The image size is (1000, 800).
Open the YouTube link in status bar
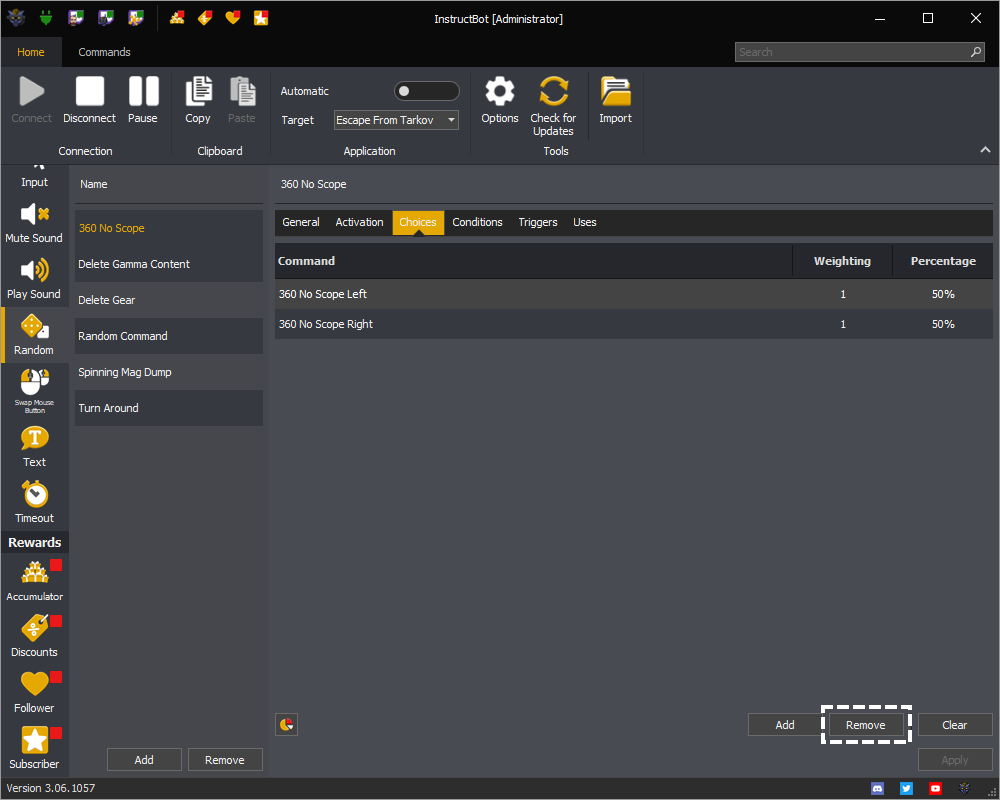tap(935, 789)
